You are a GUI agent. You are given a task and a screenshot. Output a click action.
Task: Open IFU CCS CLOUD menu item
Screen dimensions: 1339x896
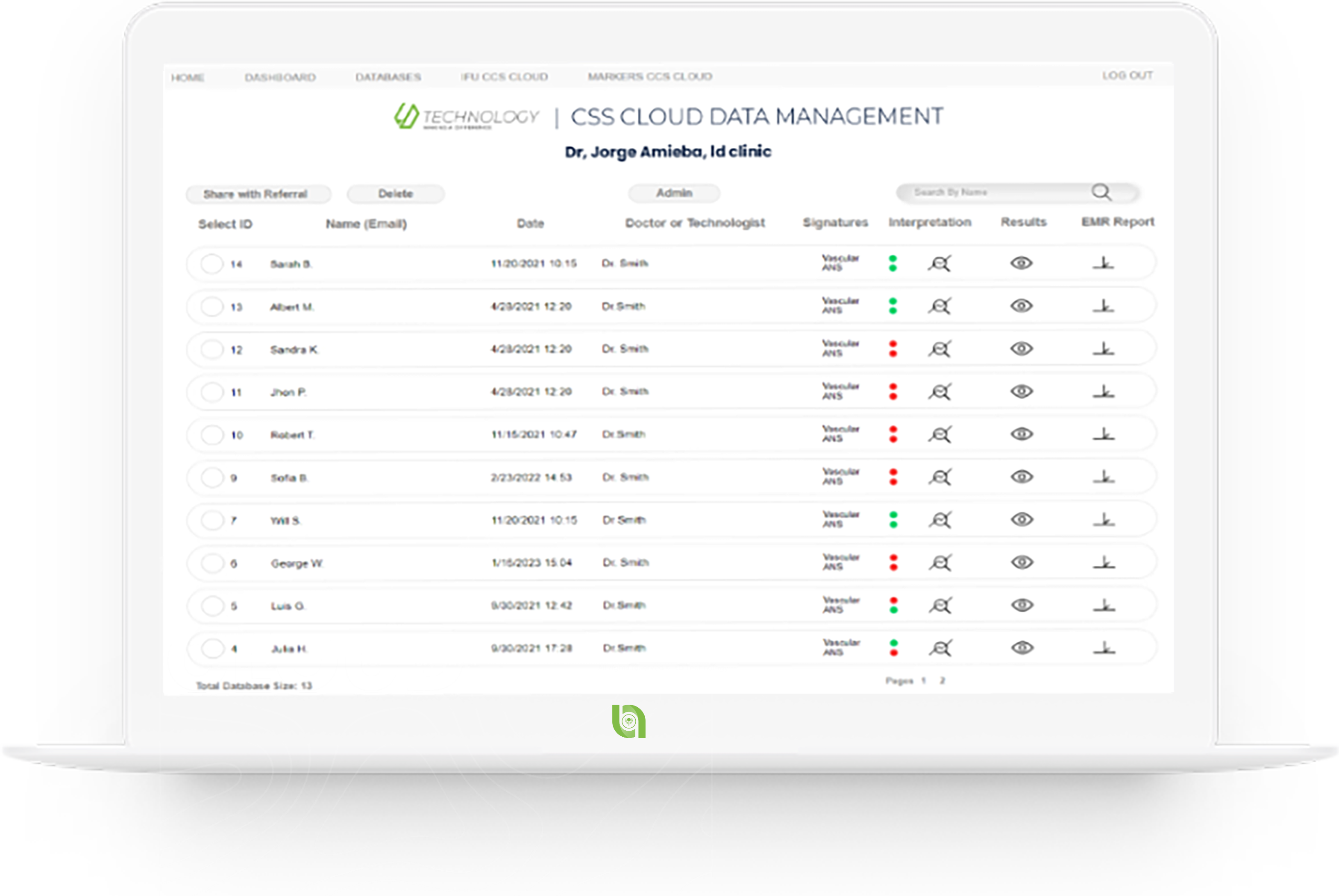(504, 76)
